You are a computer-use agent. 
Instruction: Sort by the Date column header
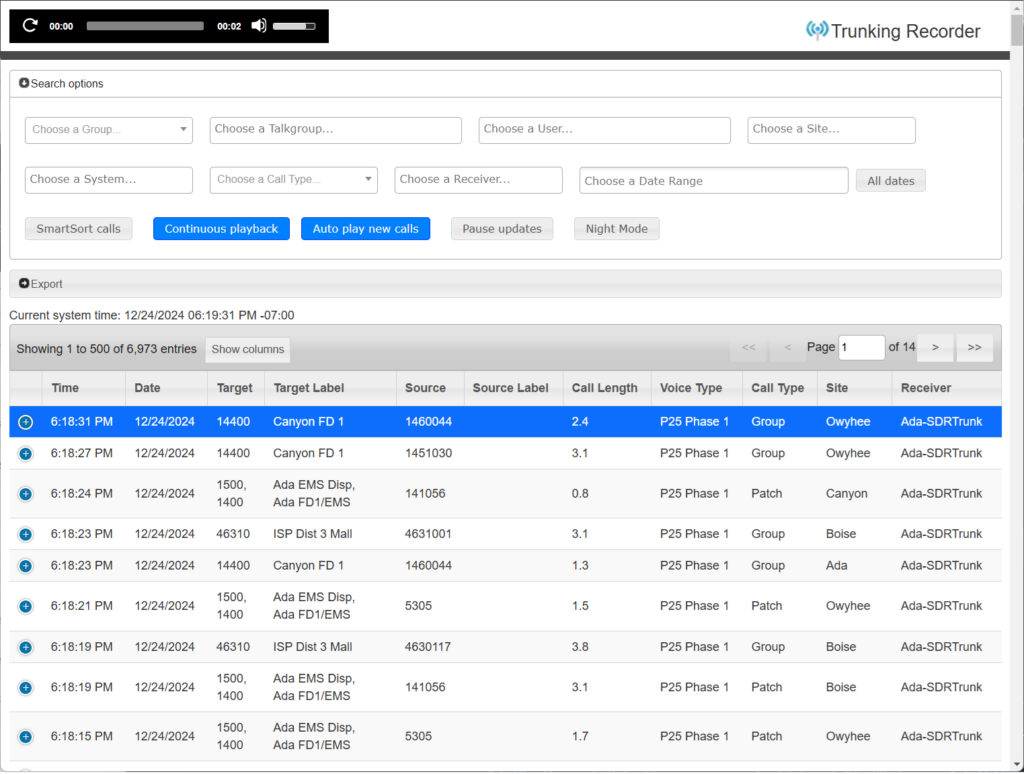(166, 388)
